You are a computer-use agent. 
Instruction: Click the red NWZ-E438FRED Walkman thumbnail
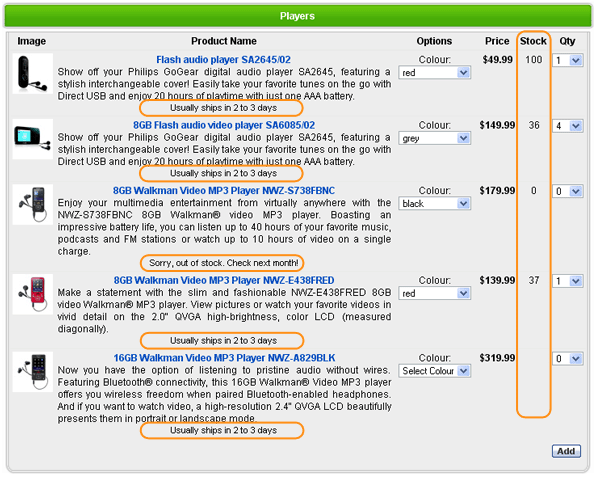[x=33, y=294]
